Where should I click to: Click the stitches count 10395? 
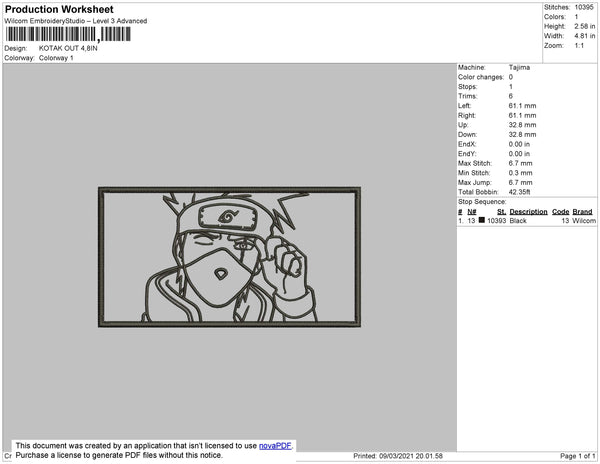[x=584, y=7]
